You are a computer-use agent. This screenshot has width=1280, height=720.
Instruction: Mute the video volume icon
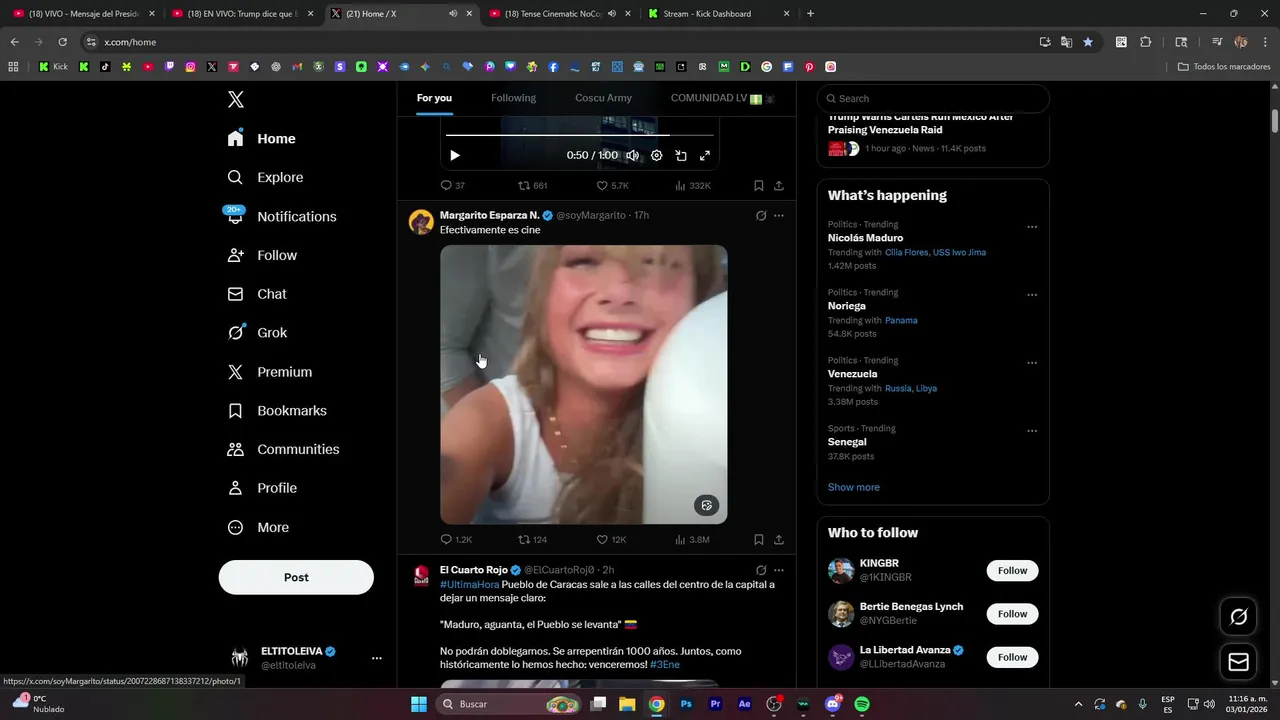coord(632,155)
